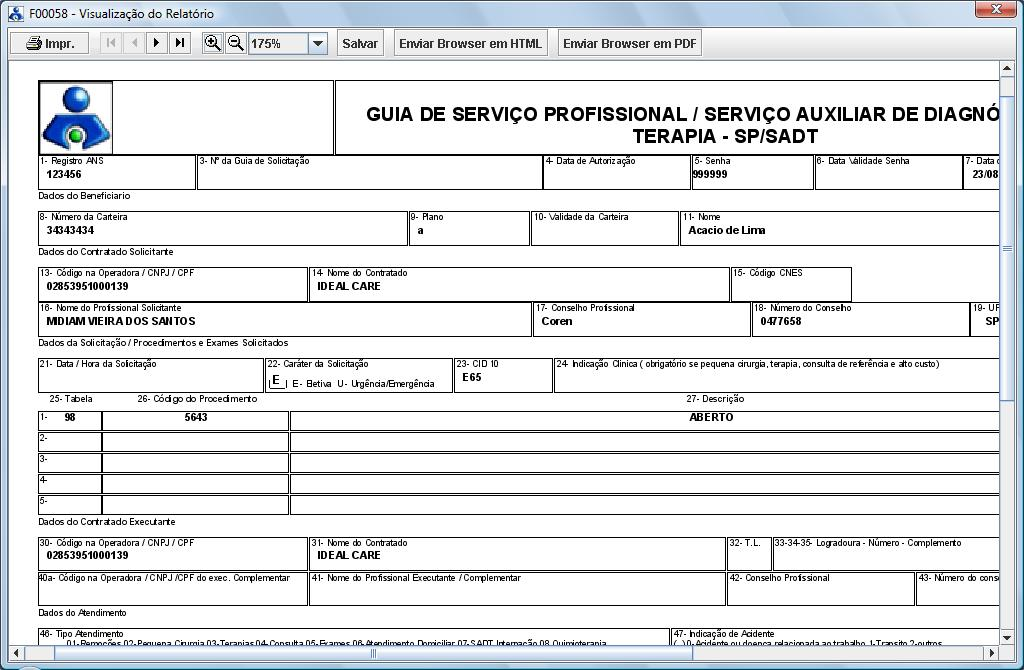Click the 26- Código do Procedimento header
Image resolution: width=1024 pixels, height=670 pixels.
197,399
